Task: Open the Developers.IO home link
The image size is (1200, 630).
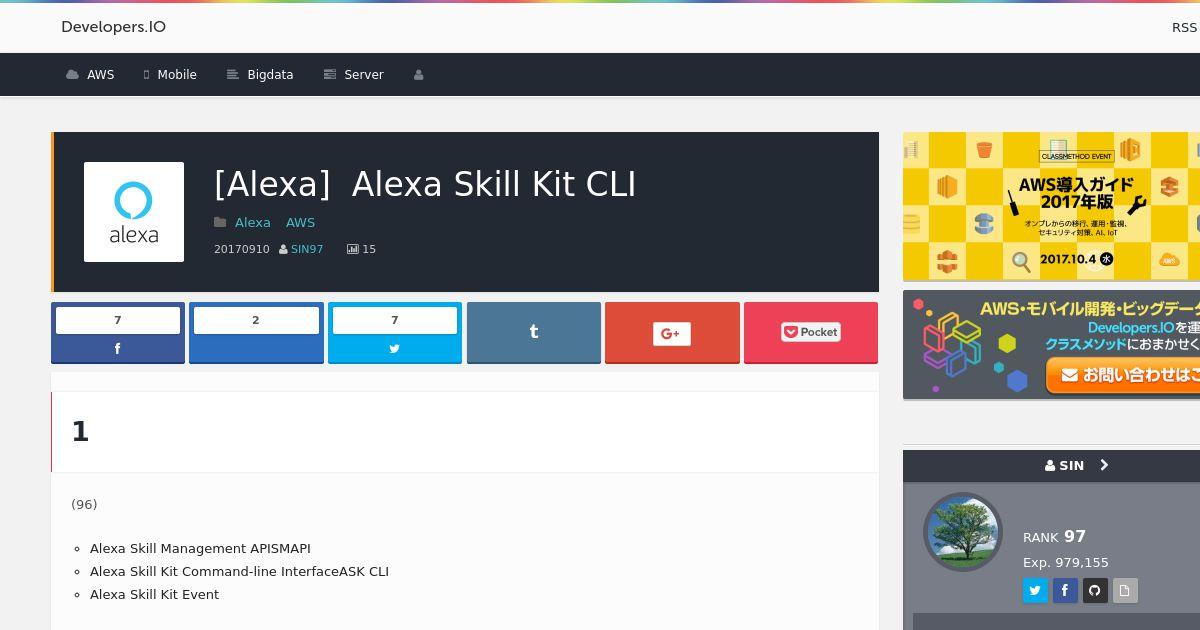Action: [x=113, y=27]
